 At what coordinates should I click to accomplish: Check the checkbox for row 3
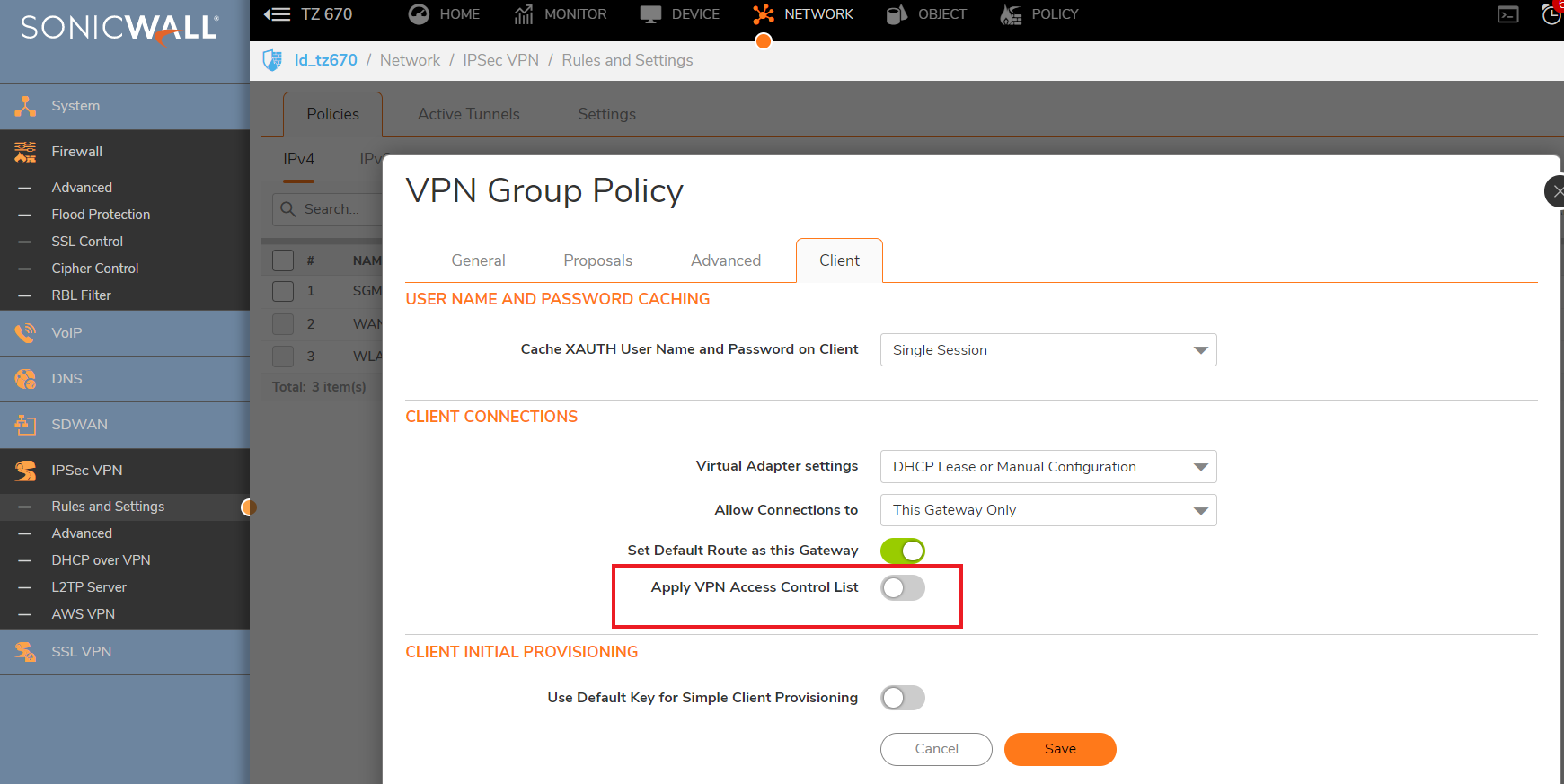283,356
